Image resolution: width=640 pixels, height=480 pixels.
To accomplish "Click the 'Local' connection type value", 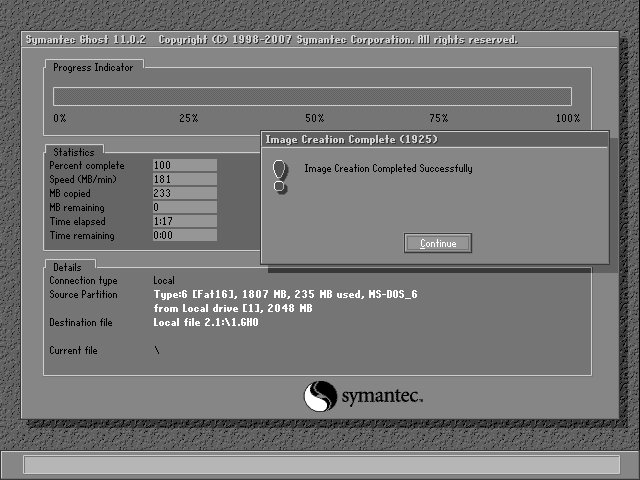I will pos(164,280).
